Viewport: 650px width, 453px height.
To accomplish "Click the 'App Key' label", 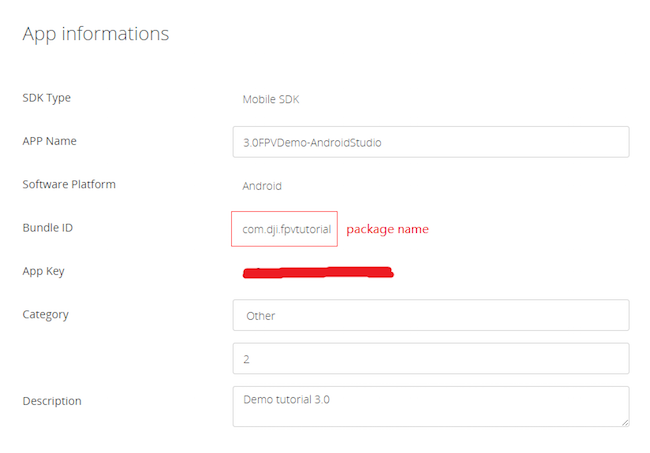I will pos(43,271).
